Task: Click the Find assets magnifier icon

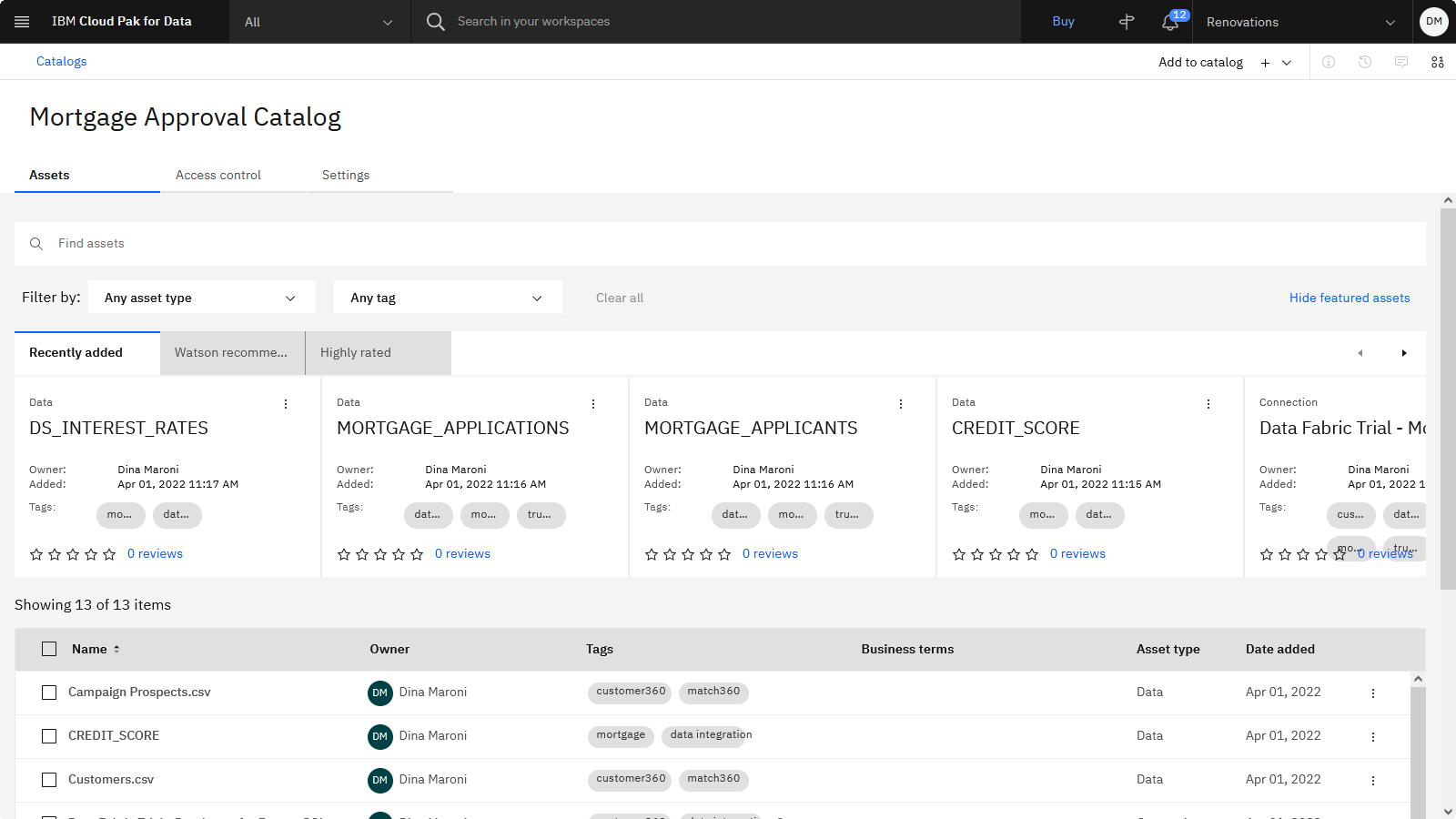Action: [36, 244]
